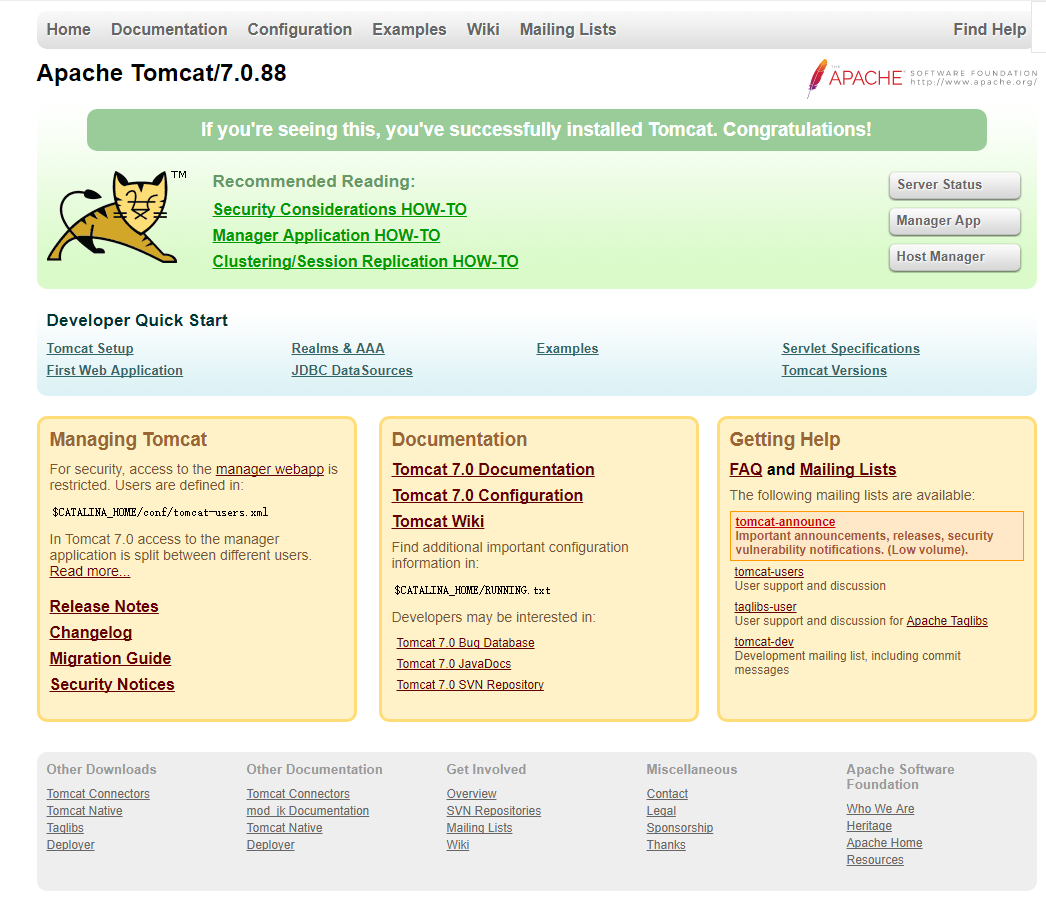Open tomcat-announce mailing list link

[x=785, y=522]
